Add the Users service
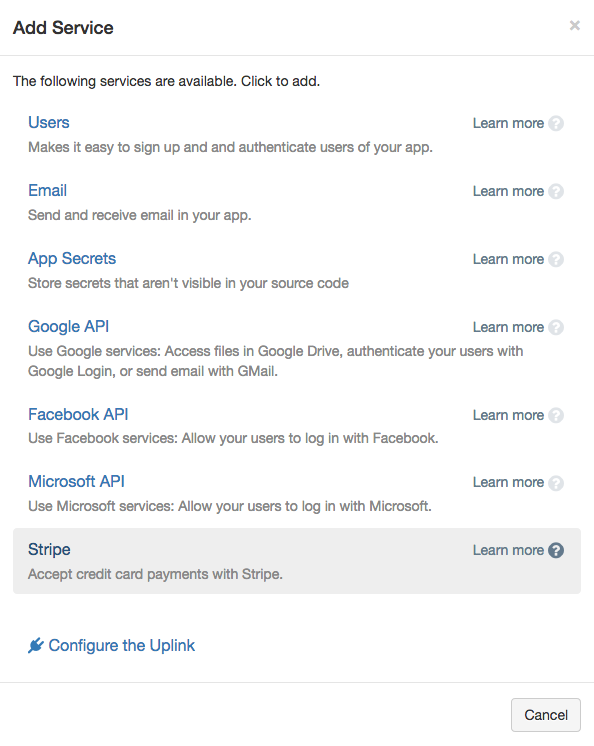Viewport: 594px width, 746px height. click(49, 122)
